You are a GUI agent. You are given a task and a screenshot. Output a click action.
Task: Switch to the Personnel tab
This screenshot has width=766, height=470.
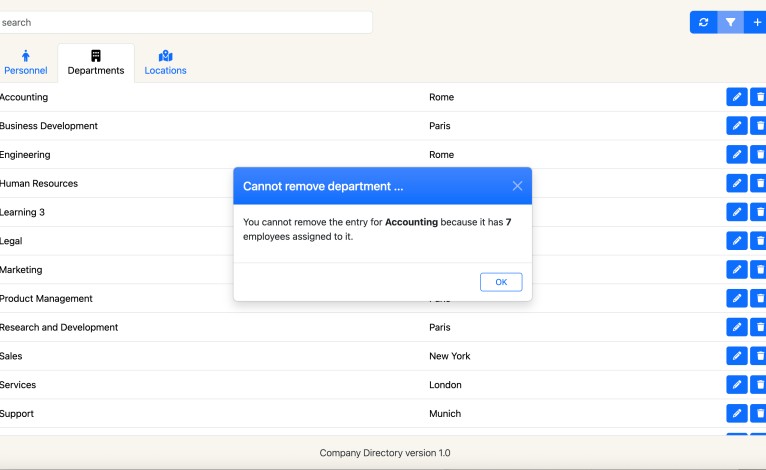pyautogui.click(x=26, y=63)
